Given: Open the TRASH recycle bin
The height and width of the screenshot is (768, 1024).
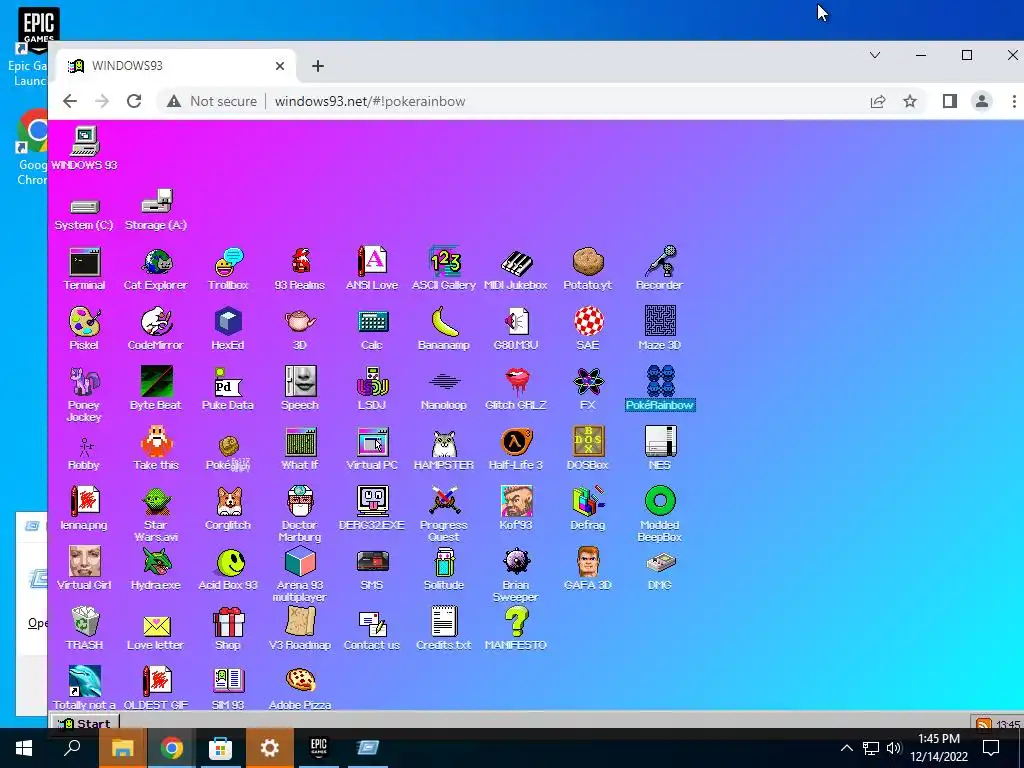Looking at the screenshot, I should tap(84, 622).
